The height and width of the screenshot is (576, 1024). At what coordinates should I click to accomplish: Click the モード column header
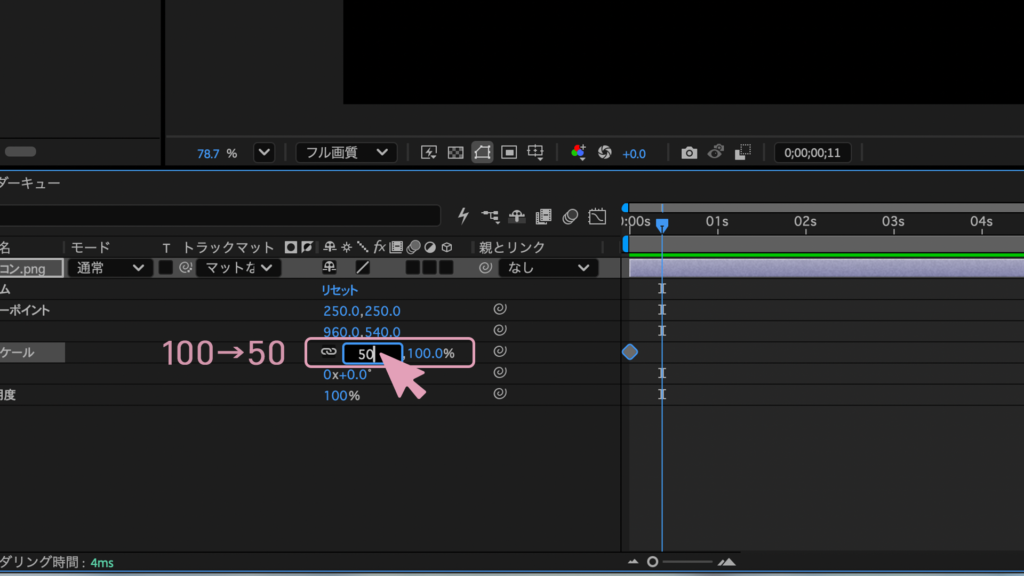[90, 248]
